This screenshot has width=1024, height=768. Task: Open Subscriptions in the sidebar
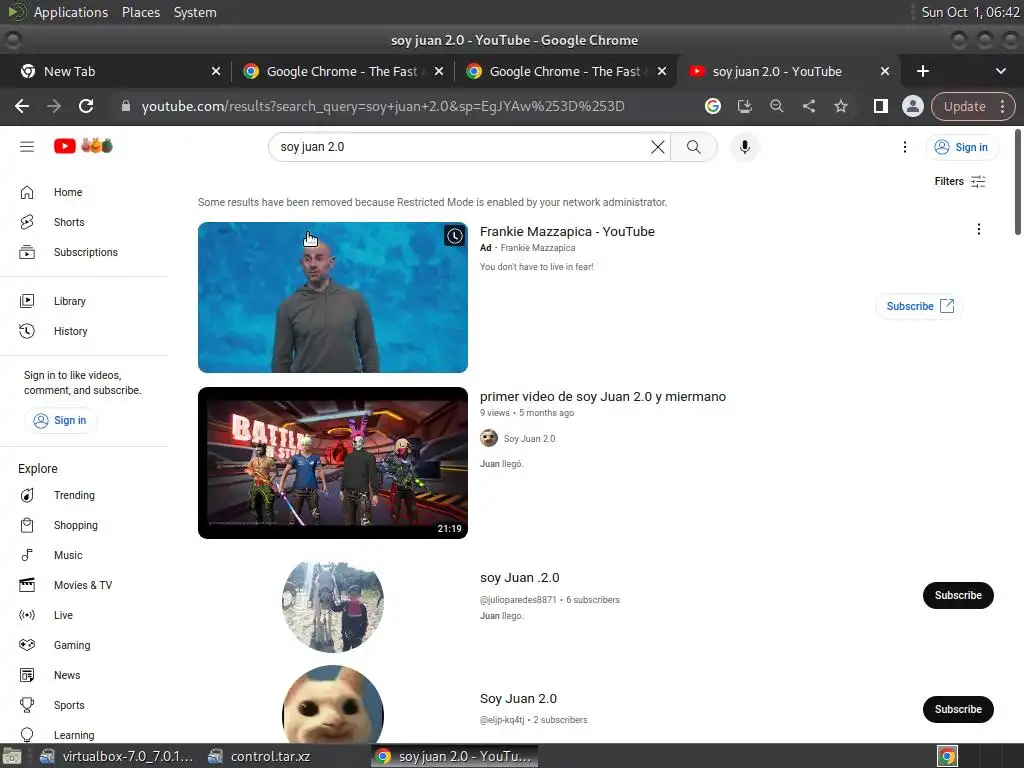point(86,252)
